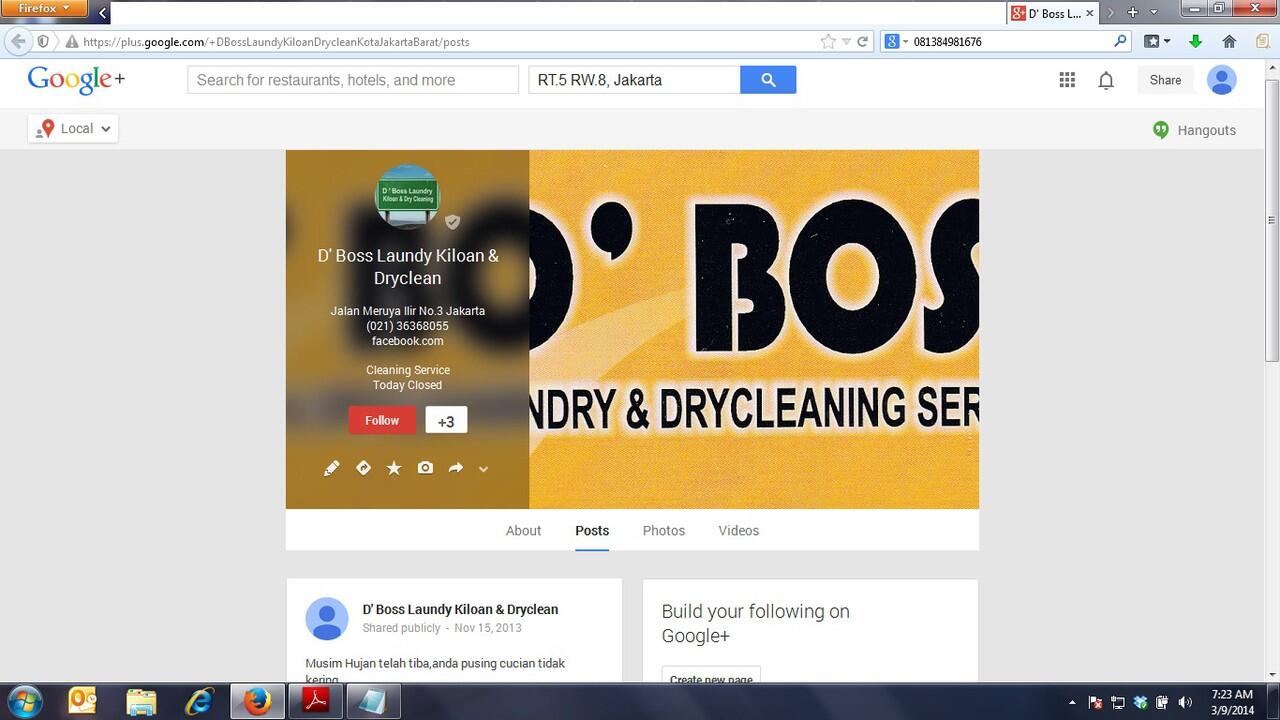Bookmark page with the star icon
The image size is (1280, 720).
click(828, 42)
